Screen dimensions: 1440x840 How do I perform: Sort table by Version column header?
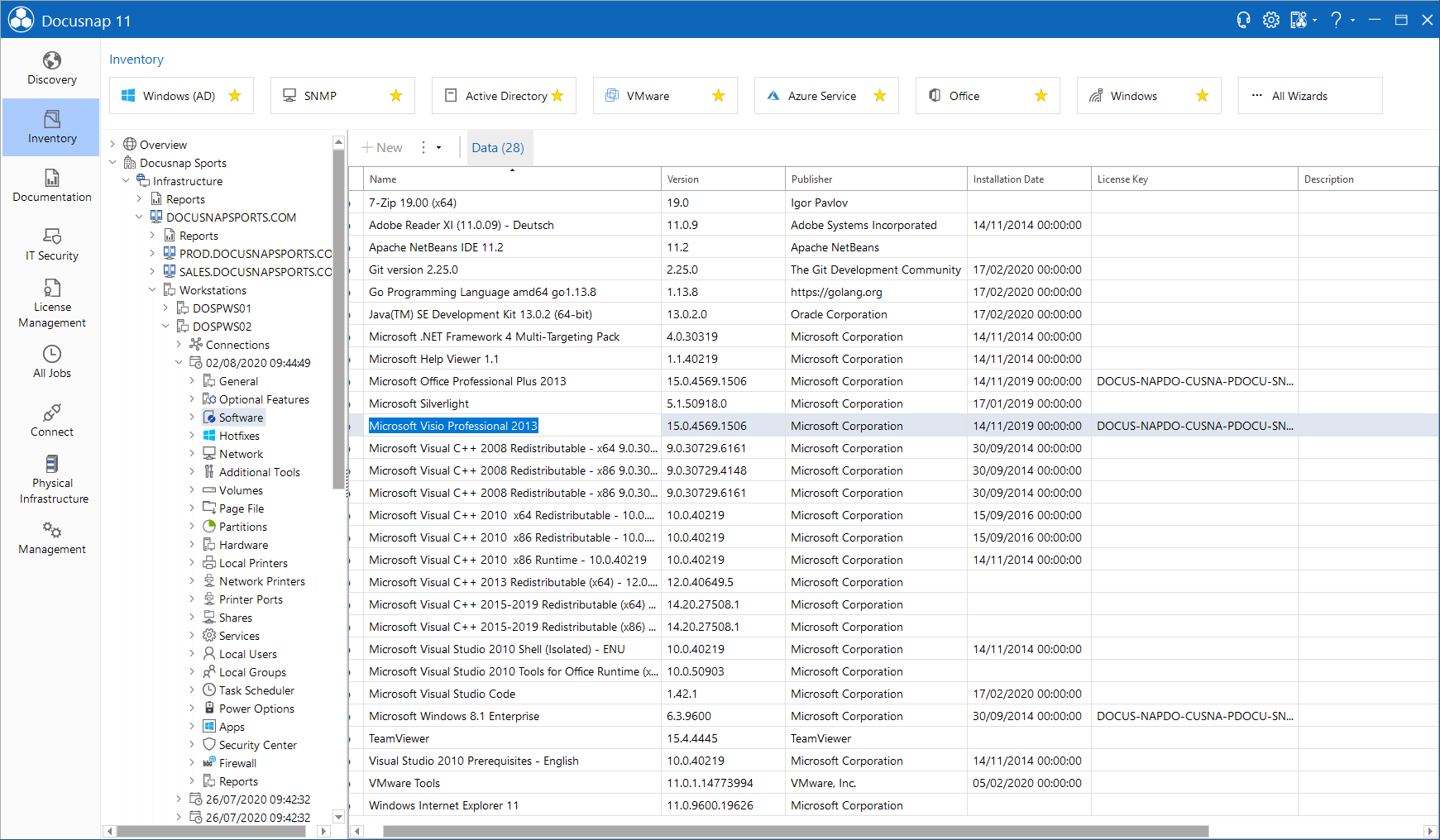tap(723, 179)
